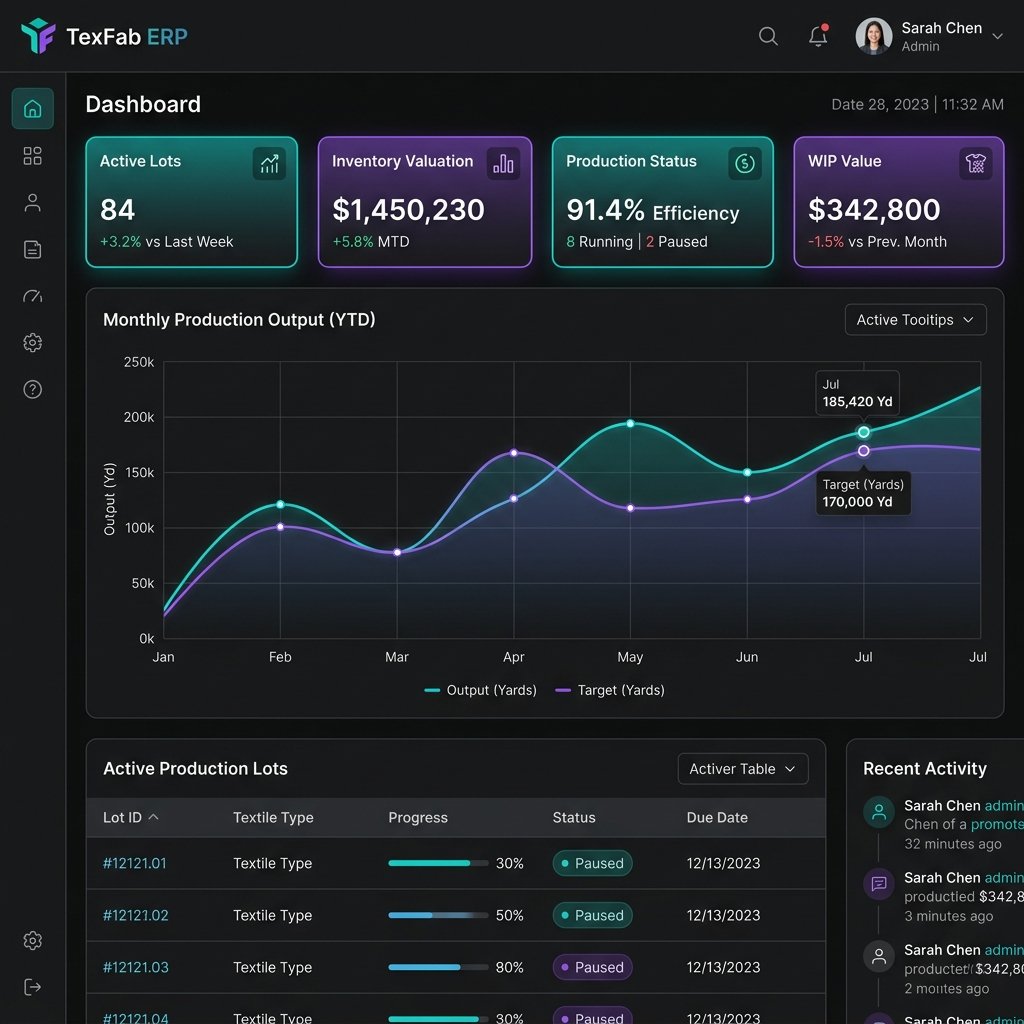The height and width of the screenshot is (1024, 1024).
Task: Open the Inventory Valuation card
Action: (x=425, y=202)
